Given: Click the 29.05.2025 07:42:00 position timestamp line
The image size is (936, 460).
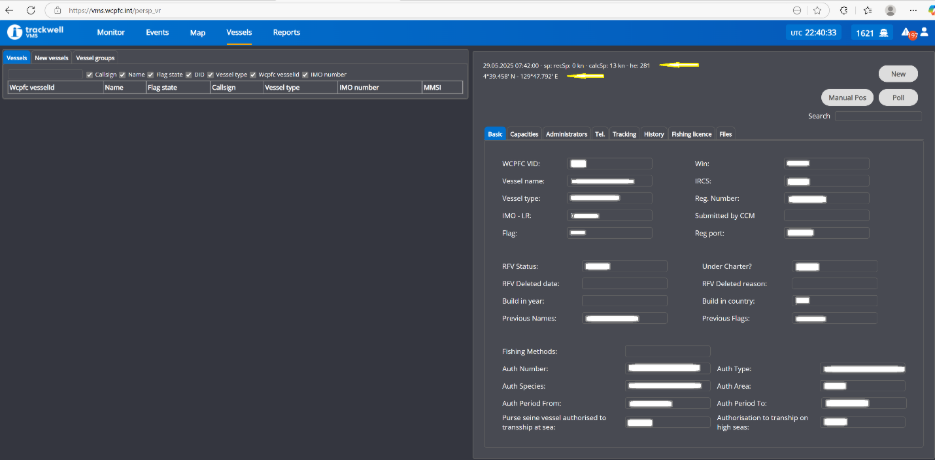Looking at the screenshot, I should click(x=566, y=64).
